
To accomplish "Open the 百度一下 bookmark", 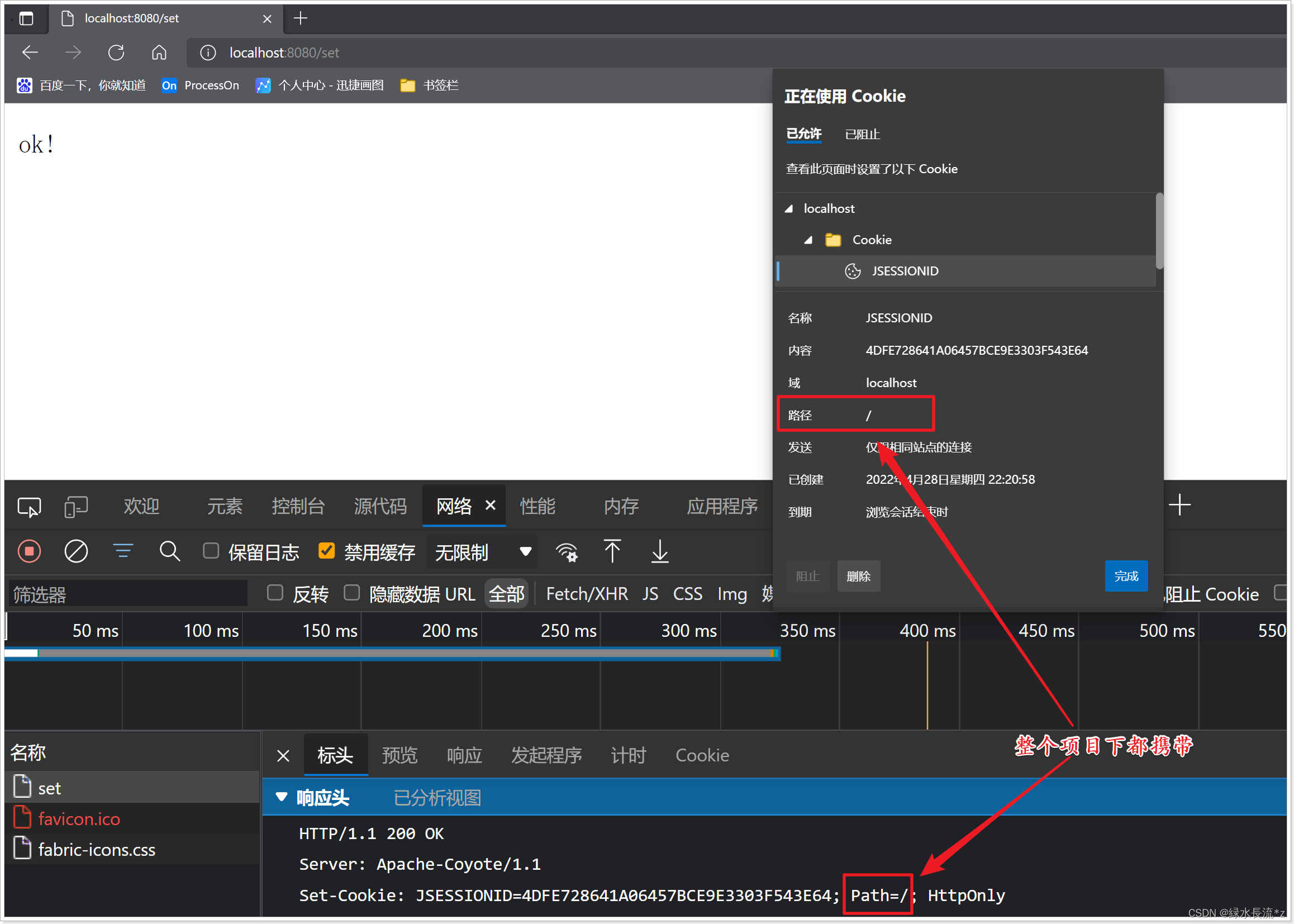I will click(x=82, y=85).
